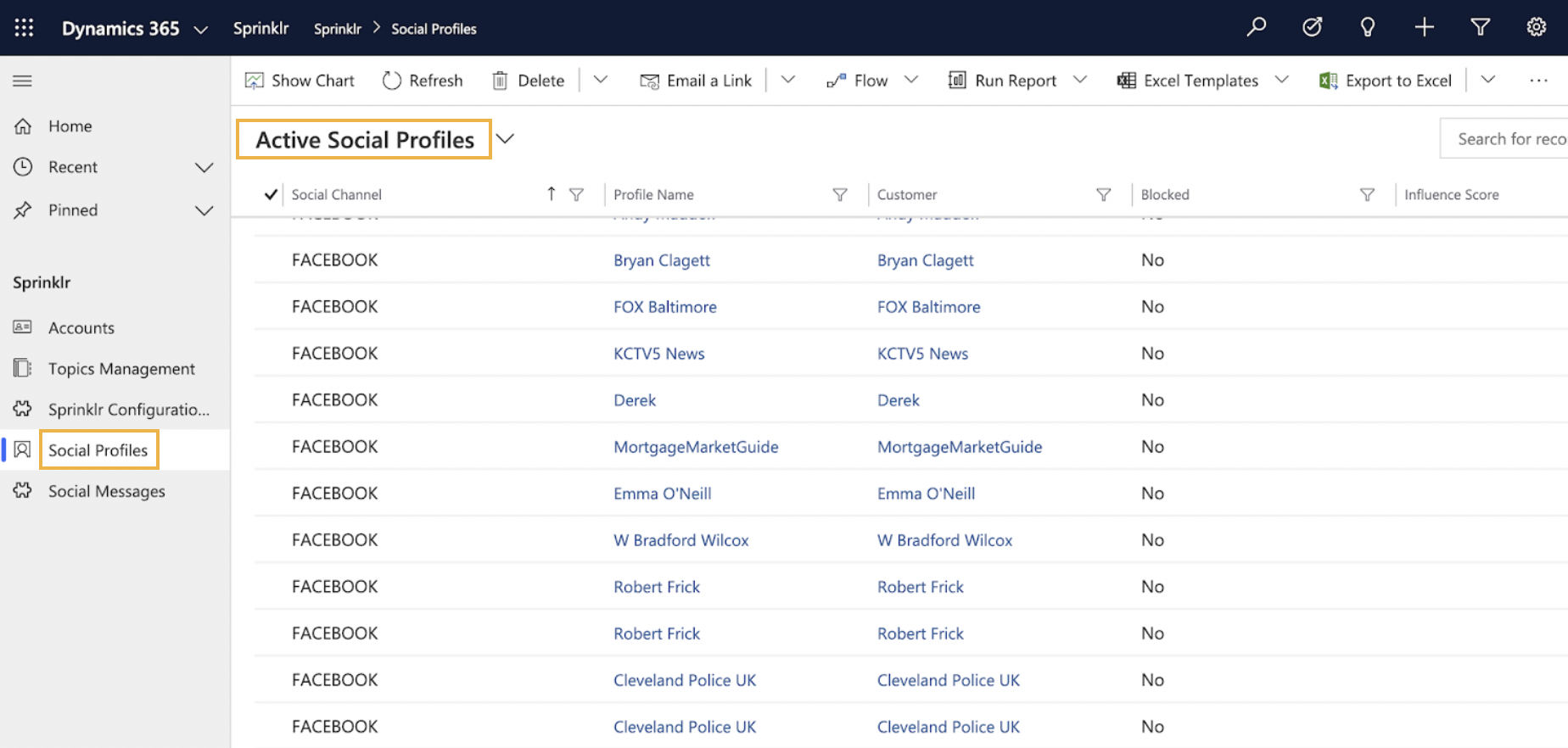Open the more commands ellipsis
This screenshot has height=748, width=1568.
point(1538,81)
